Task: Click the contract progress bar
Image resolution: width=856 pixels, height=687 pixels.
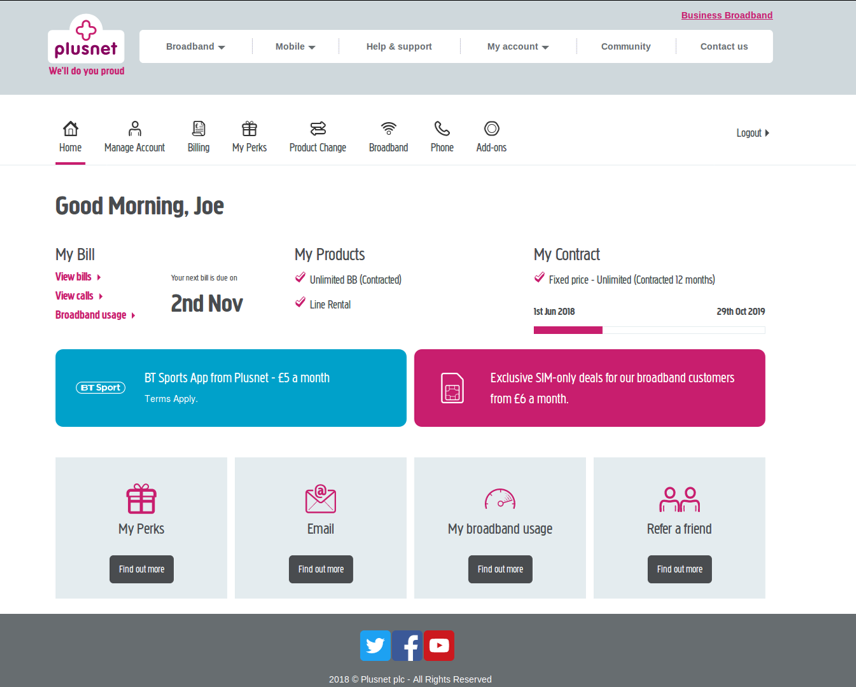Action: (x=649, y=330)
